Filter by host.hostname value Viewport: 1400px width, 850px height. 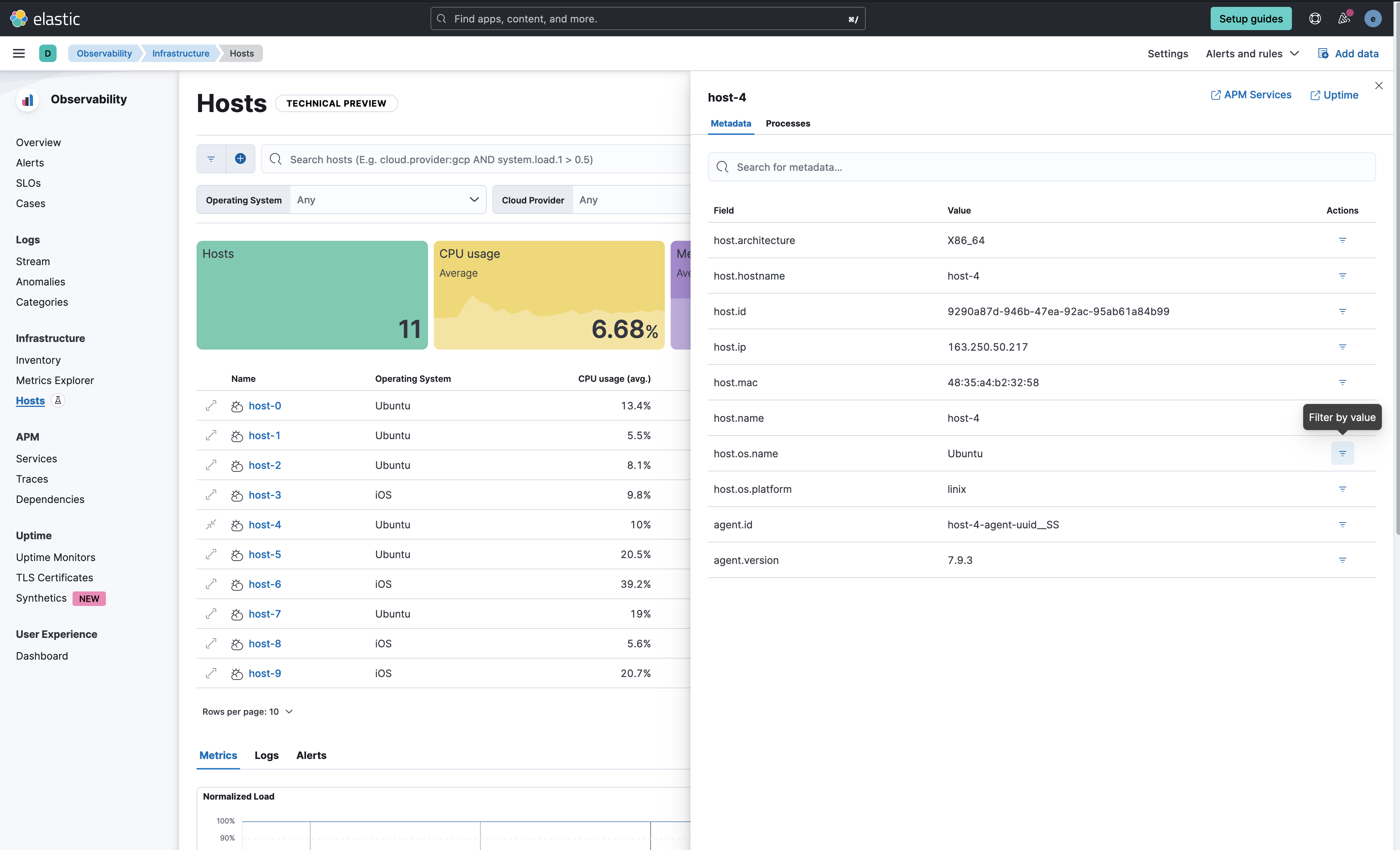(x=1342, y=276)
